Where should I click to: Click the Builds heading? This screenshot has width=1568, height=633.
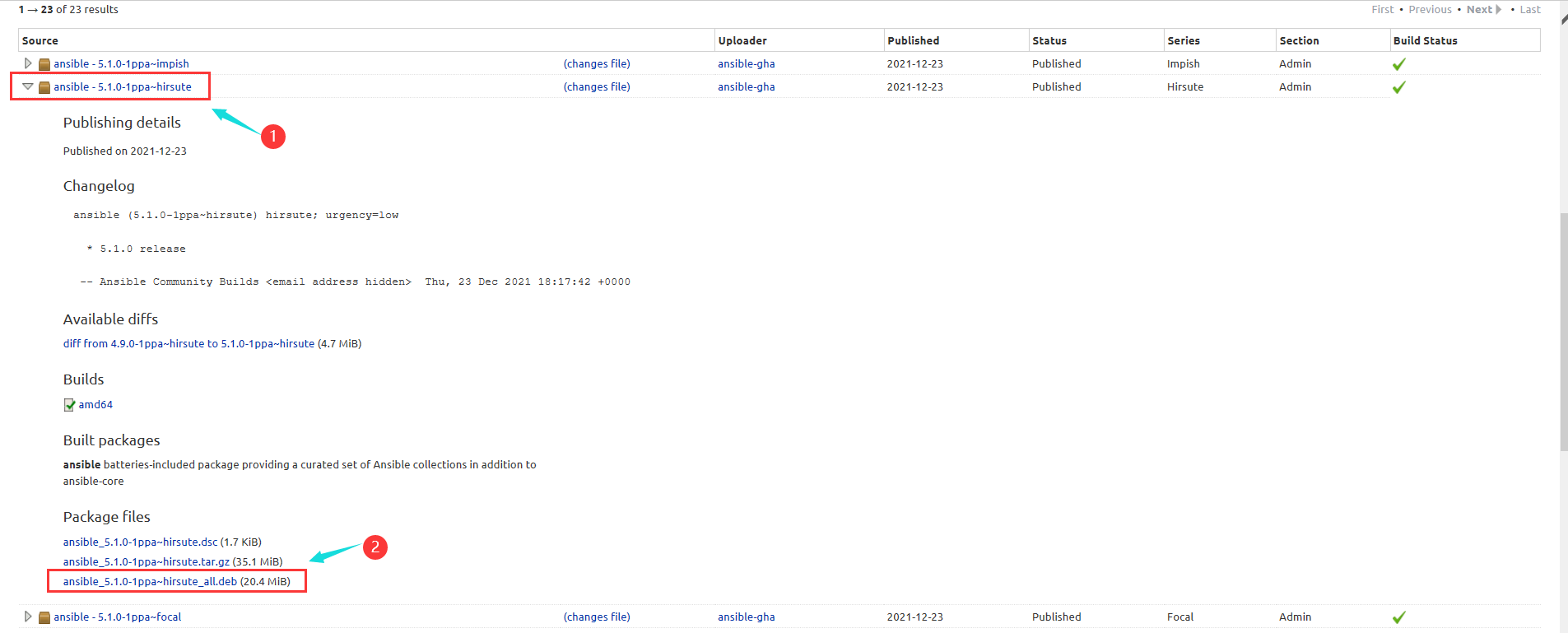pyautogui.click(x=84, y=379)
